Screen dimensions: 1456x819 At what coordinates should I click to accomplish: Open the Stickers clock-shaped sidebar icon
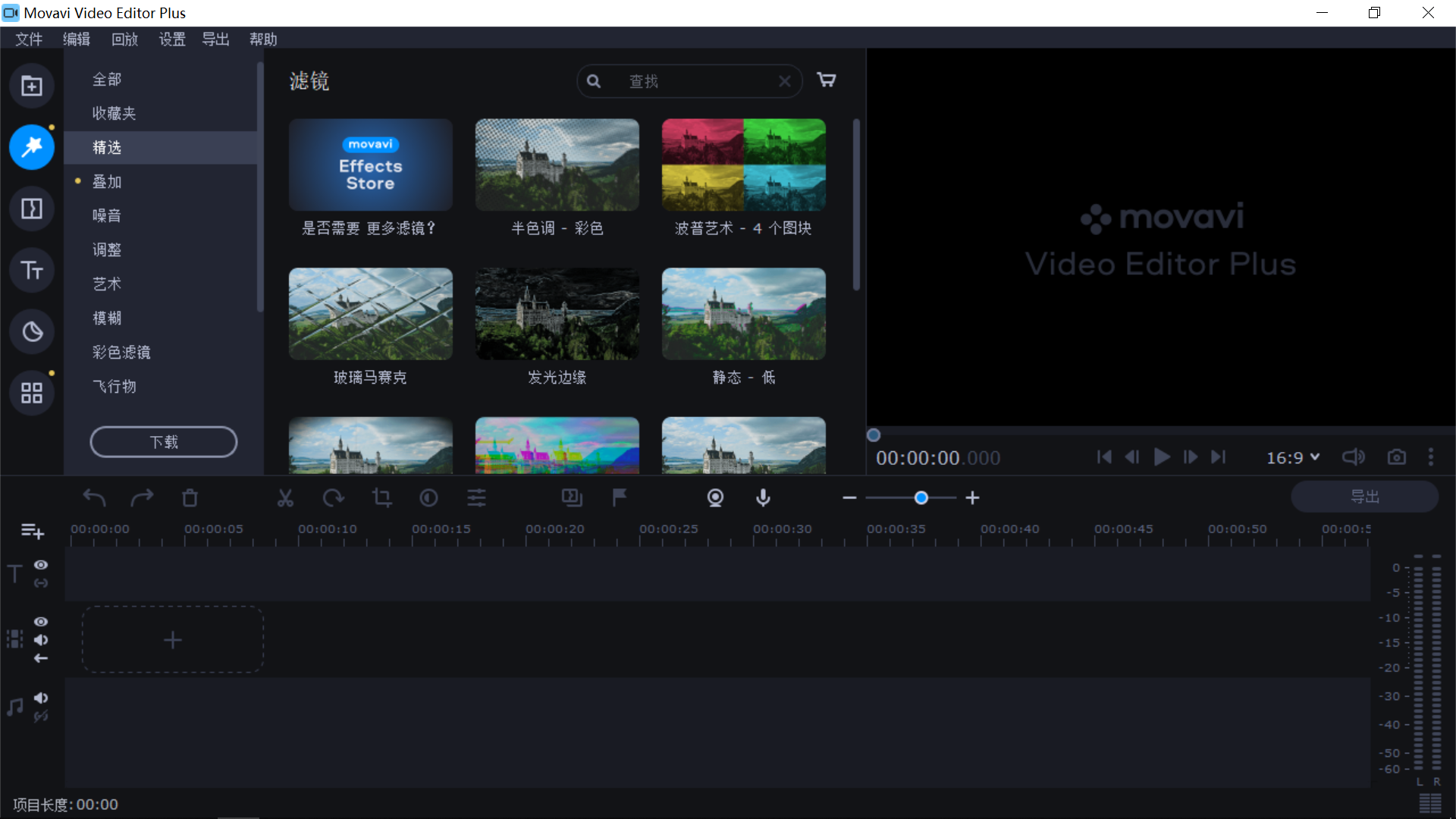(x=32, y=331)
